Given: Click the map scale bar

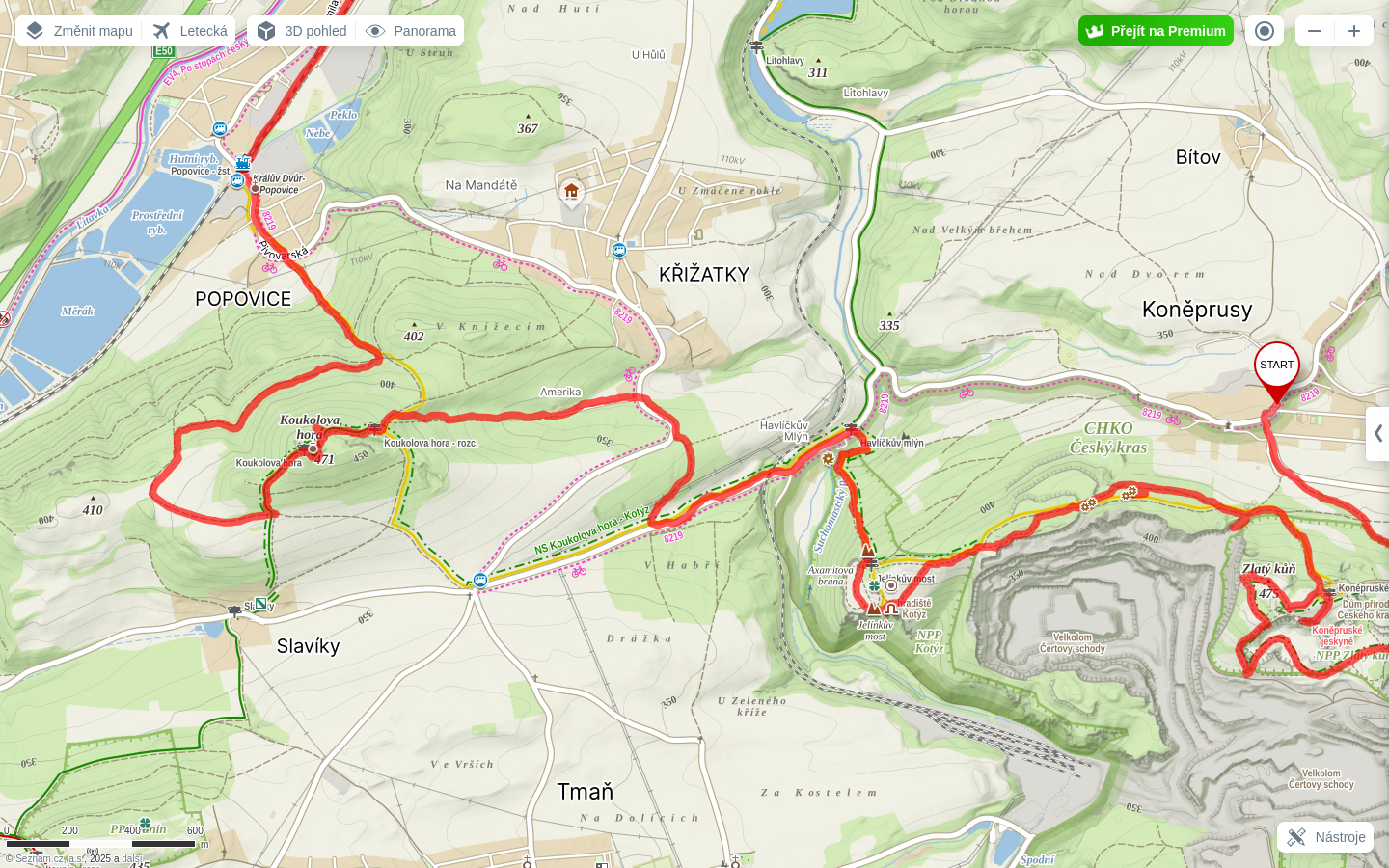Looking at the screenshot, I should pyautogui.click(x=101, y=844).
